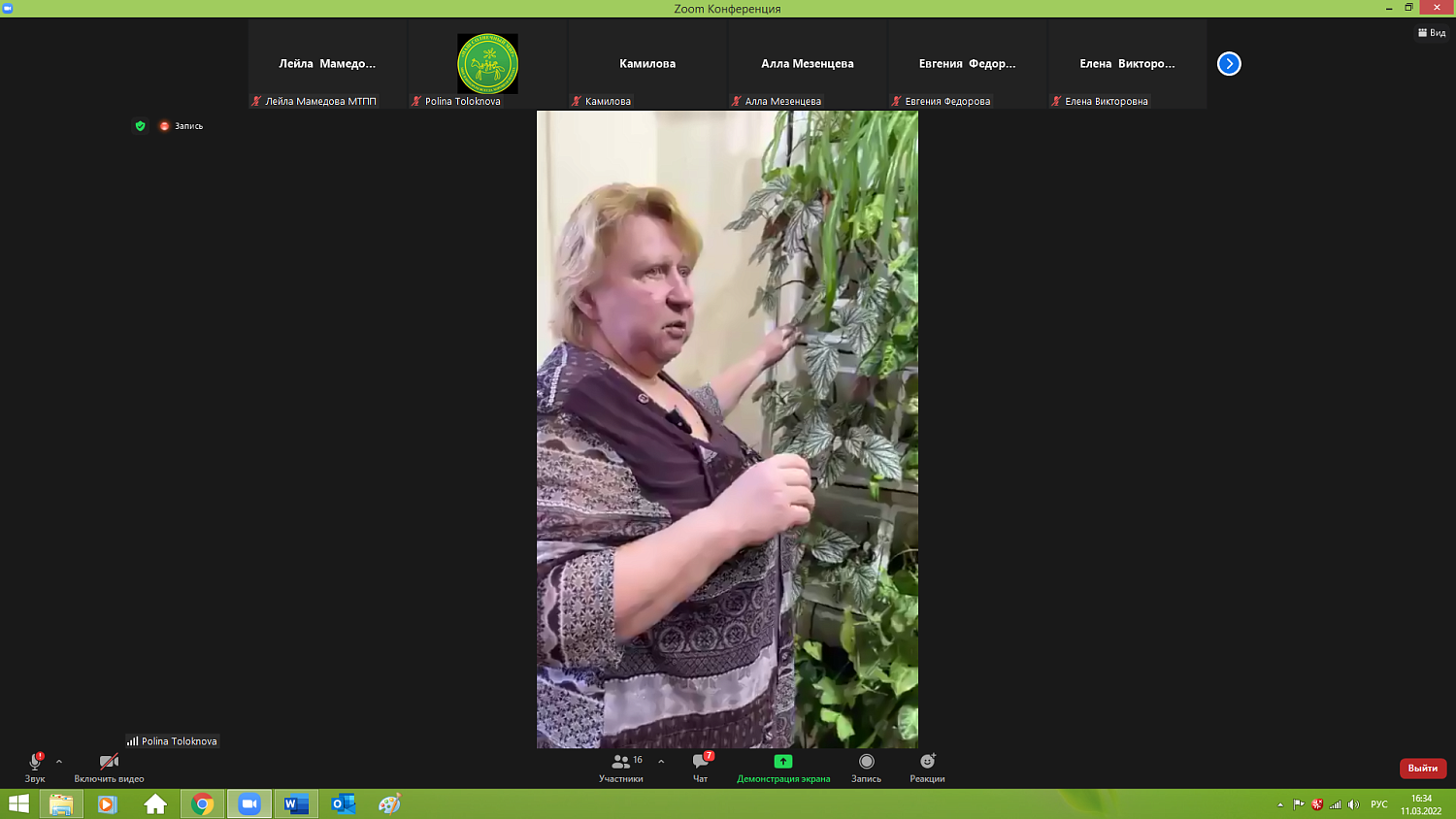Select Алла Мезенцева participant tile
This screenshot has height=819, width=1456.
pos(808,64)
